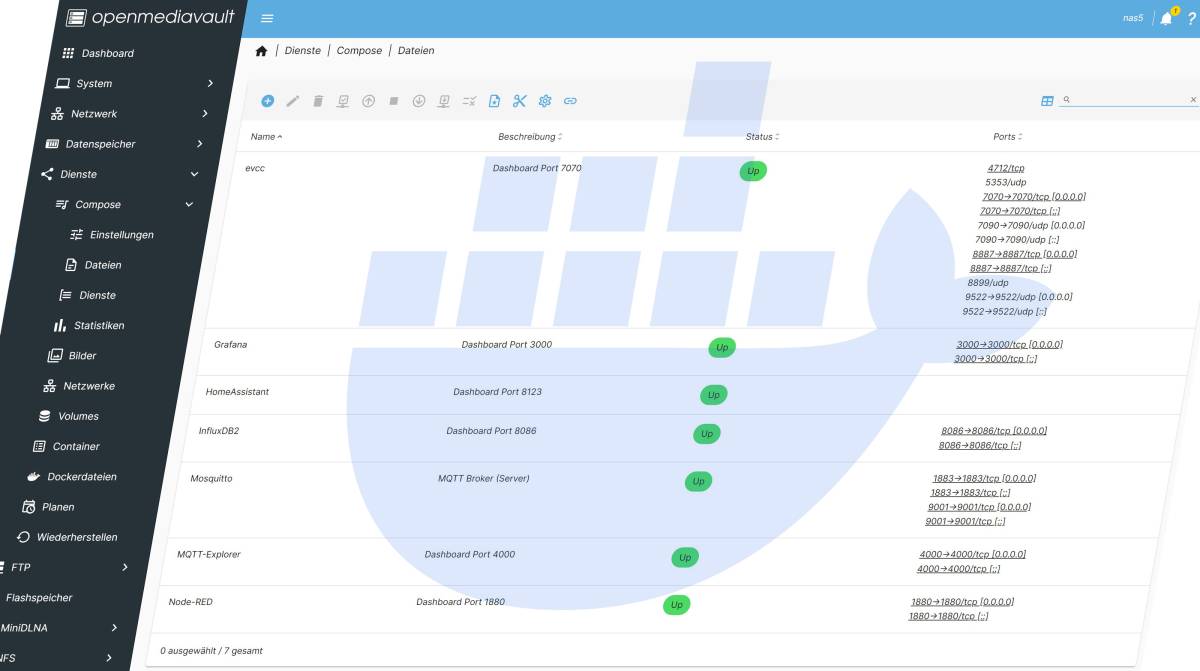This screenshot has width=1200, height=671.
Task: Click the prune list toolbar icon
Action: [x=469, y=101]
